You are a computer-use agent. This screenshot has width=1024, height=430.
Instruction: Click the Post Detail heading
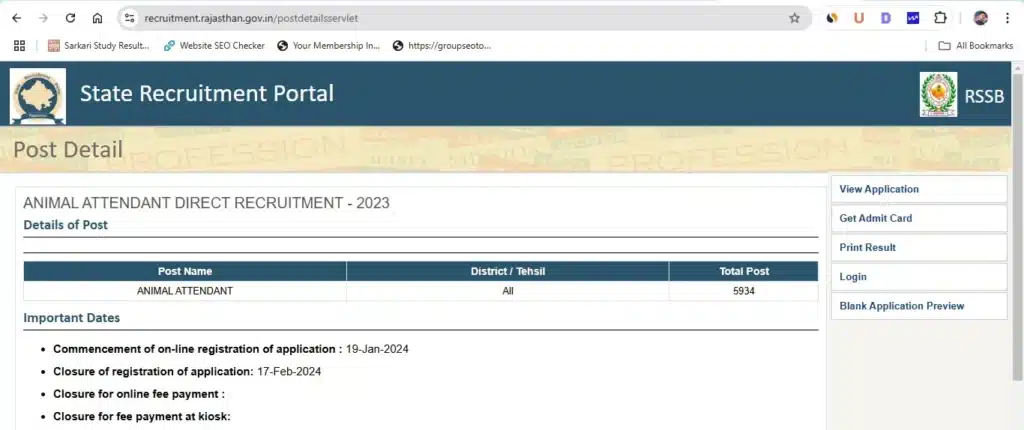[x=68, y=150]
